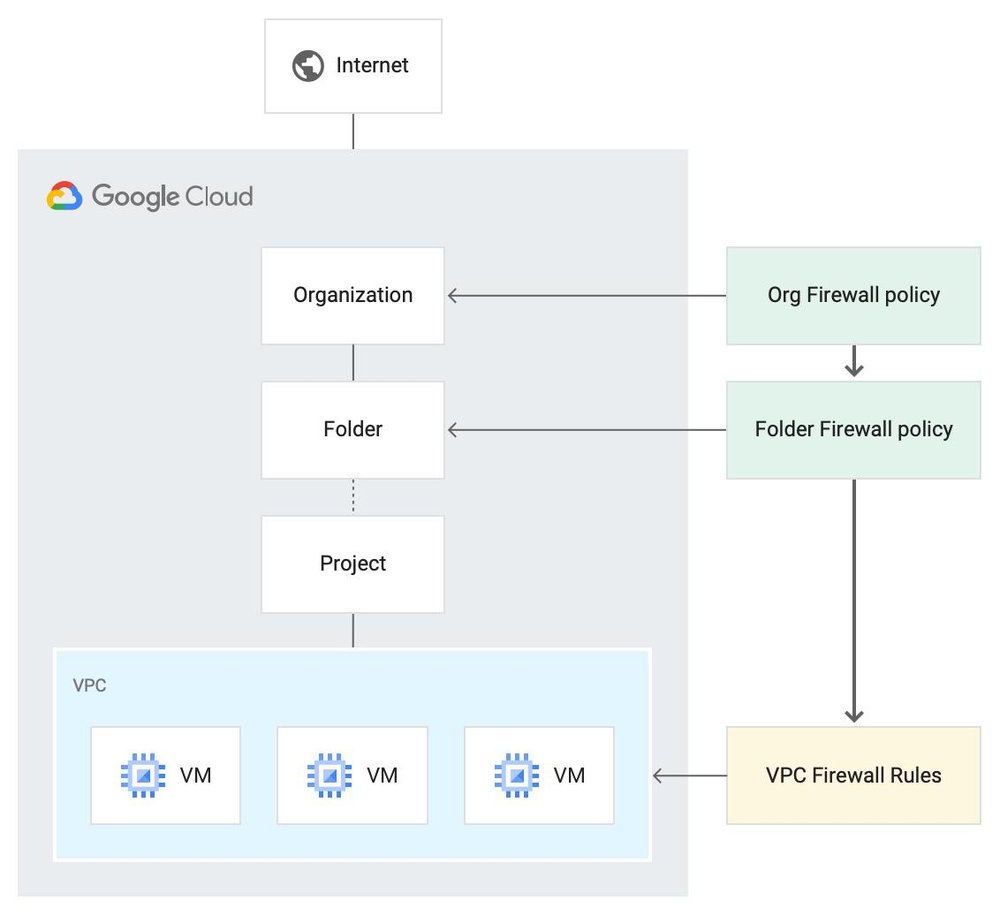Click the Google Cloud logo icon
The image size is (1000, 915).
64,196
